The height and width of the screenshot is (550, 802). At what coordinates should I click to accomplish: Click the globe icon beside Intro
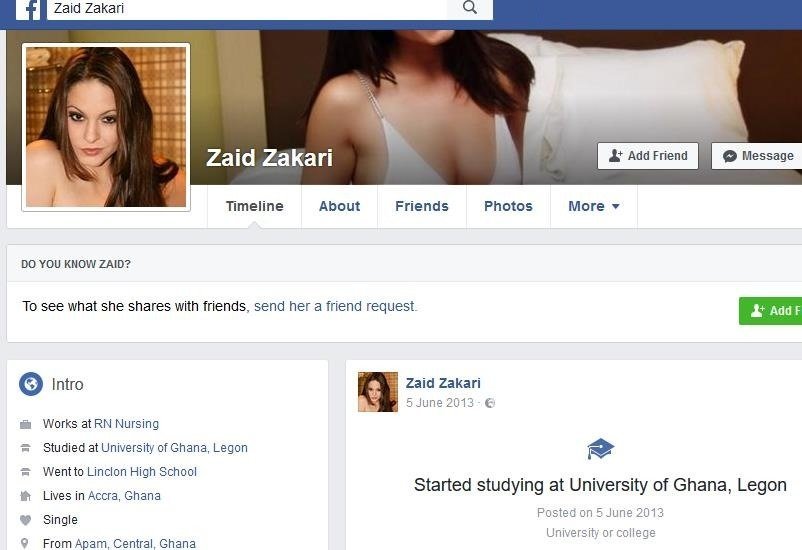[x=31, y=384]
